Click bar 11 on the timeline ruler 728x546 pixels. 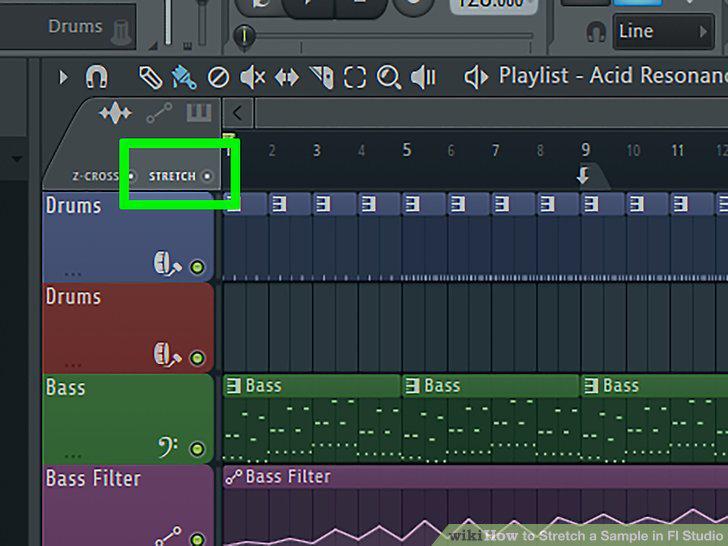[x=678, y=151]
